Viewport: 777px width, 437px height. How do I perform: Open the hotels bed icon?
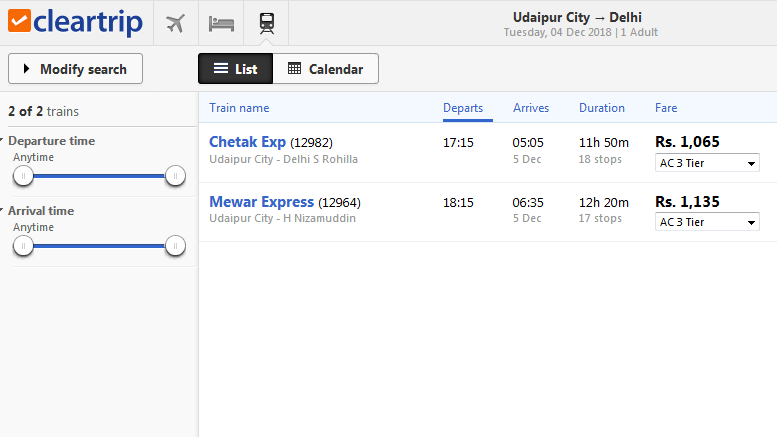click(x=221, y=22)
